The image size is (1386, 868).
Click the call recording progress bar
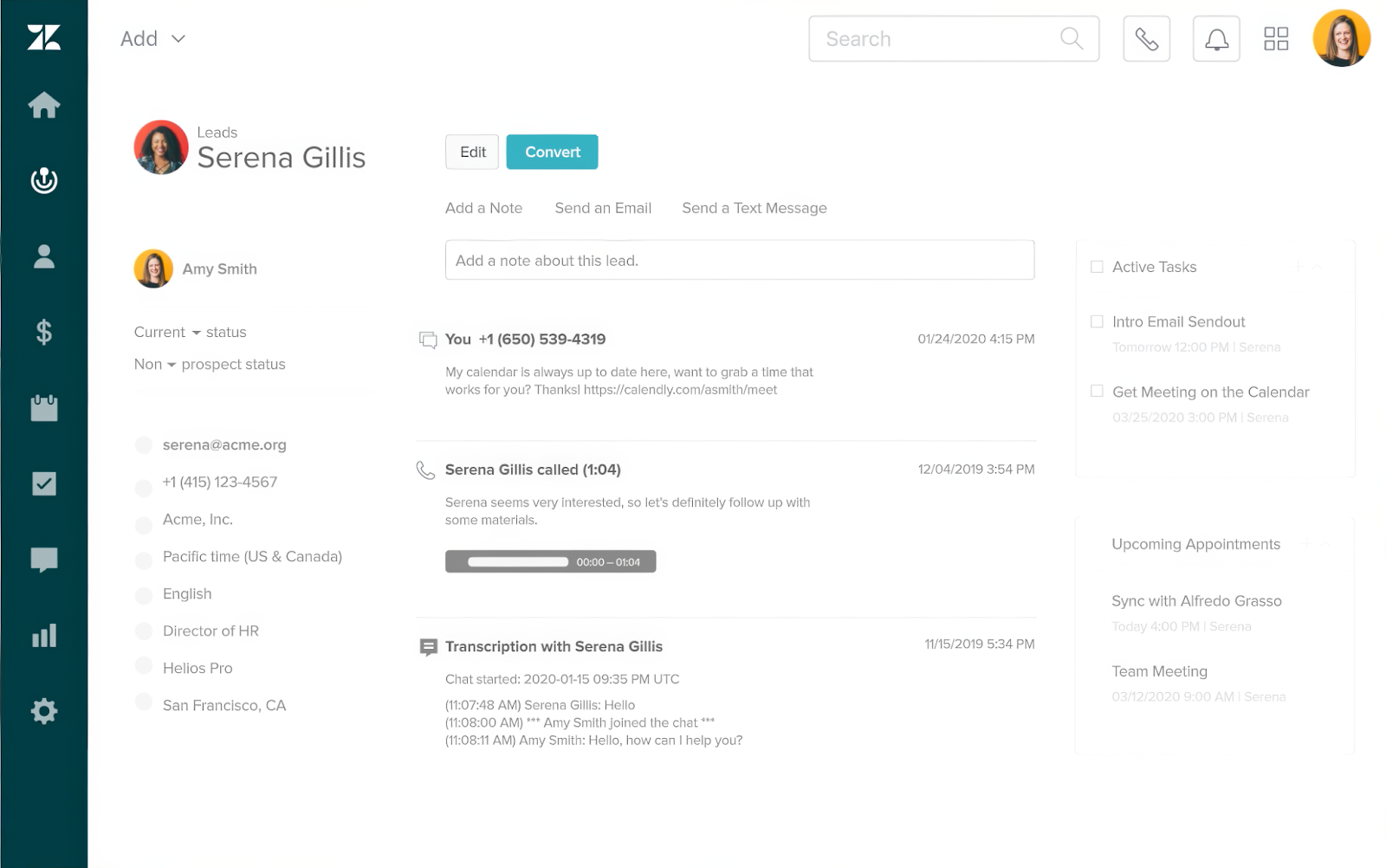click(518, 562)
